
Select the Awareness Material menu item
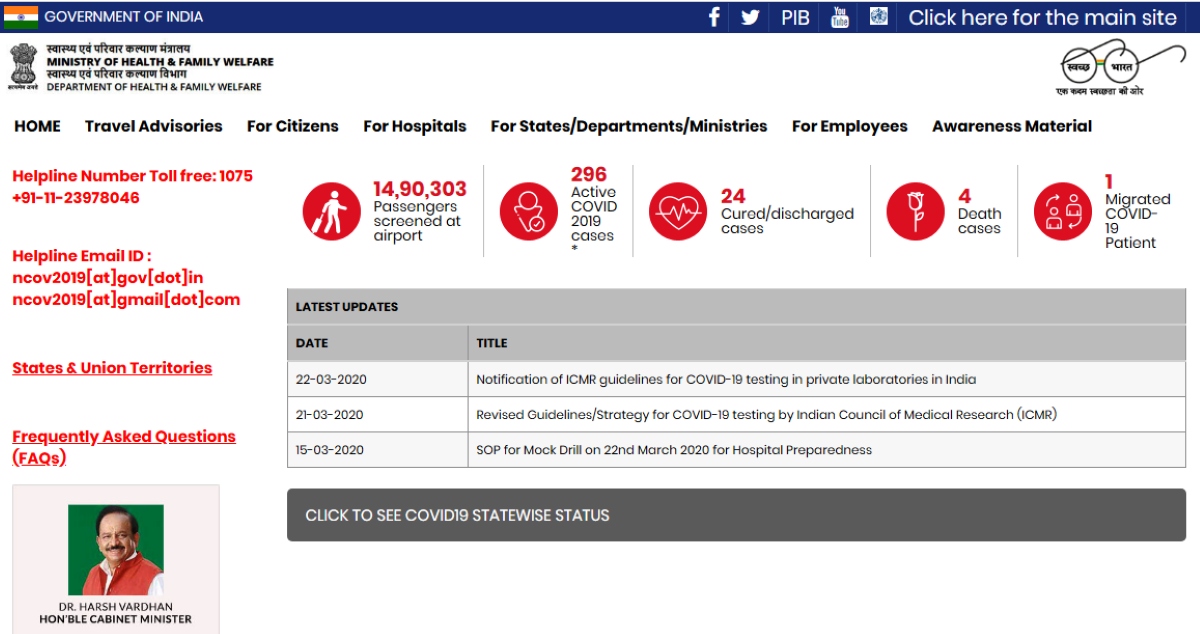click(x=1011, y=126)
